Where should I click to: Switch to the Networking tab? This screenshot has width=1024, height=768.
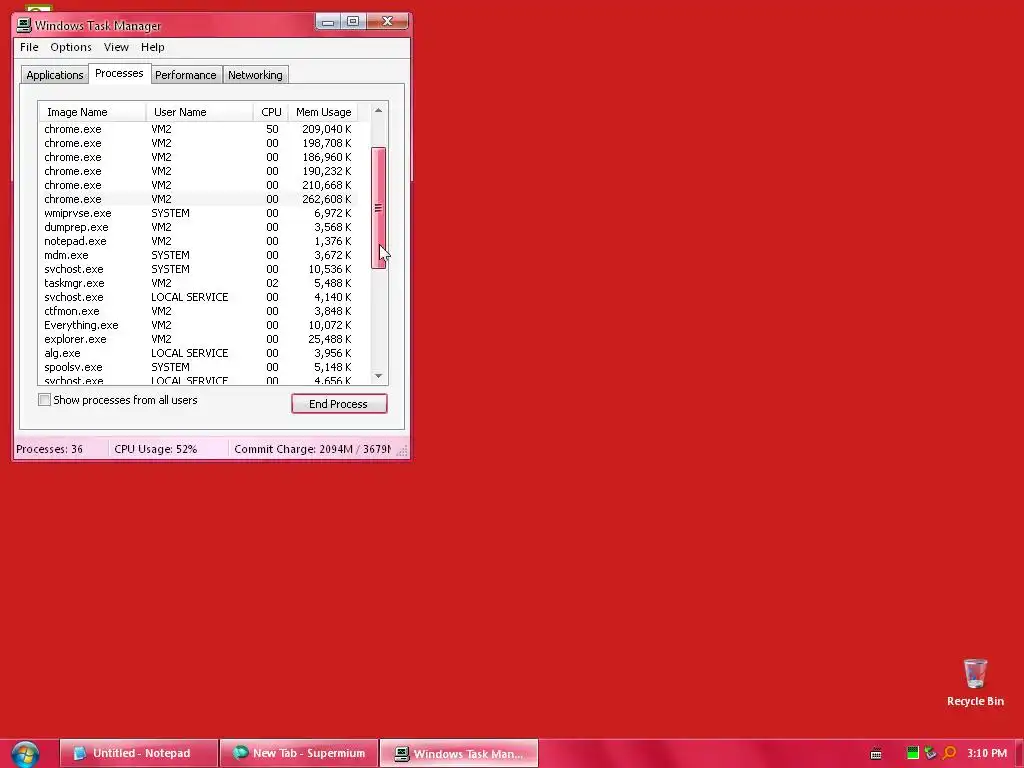255,75
